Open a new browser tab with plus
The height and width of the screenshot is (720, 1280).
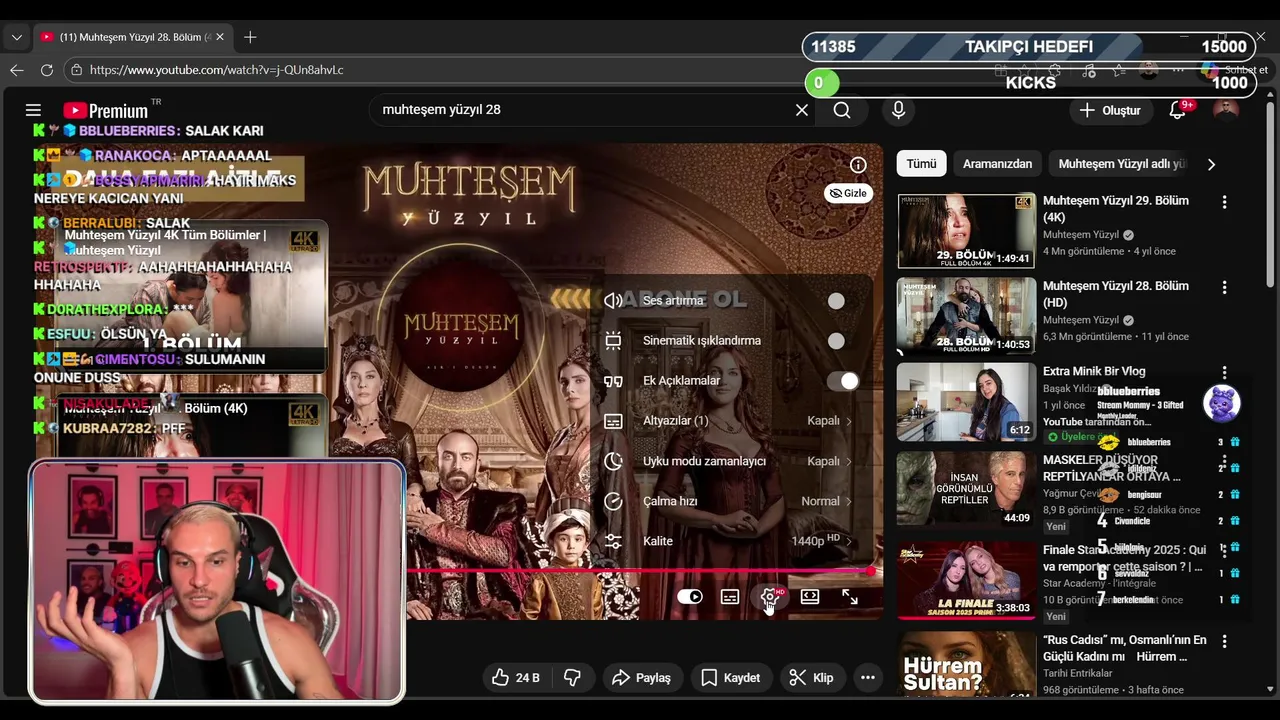250,37
